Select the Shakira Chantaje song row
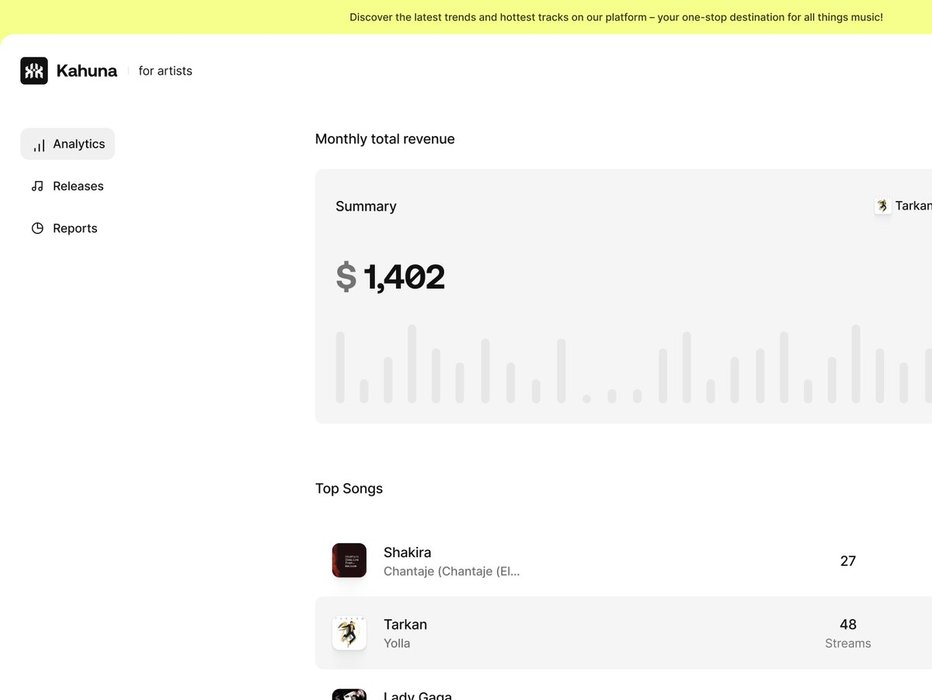The image size is (932, 700). pyautogui.click(x=600, y=561)
